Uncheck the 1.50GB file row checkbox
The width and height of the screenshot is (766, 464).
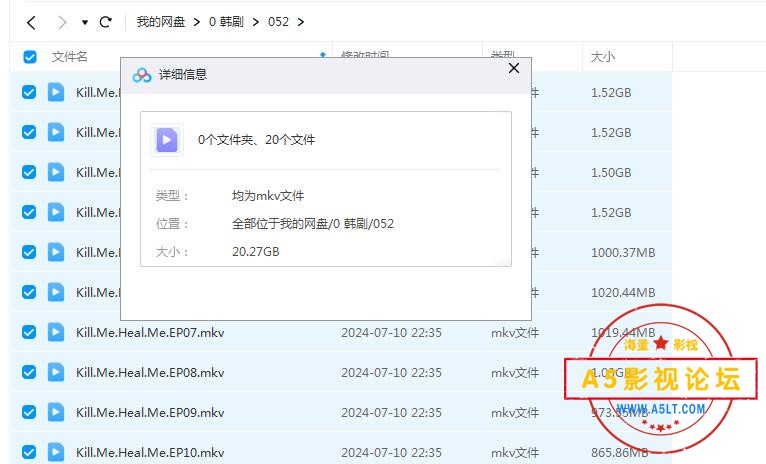(29, 172)
